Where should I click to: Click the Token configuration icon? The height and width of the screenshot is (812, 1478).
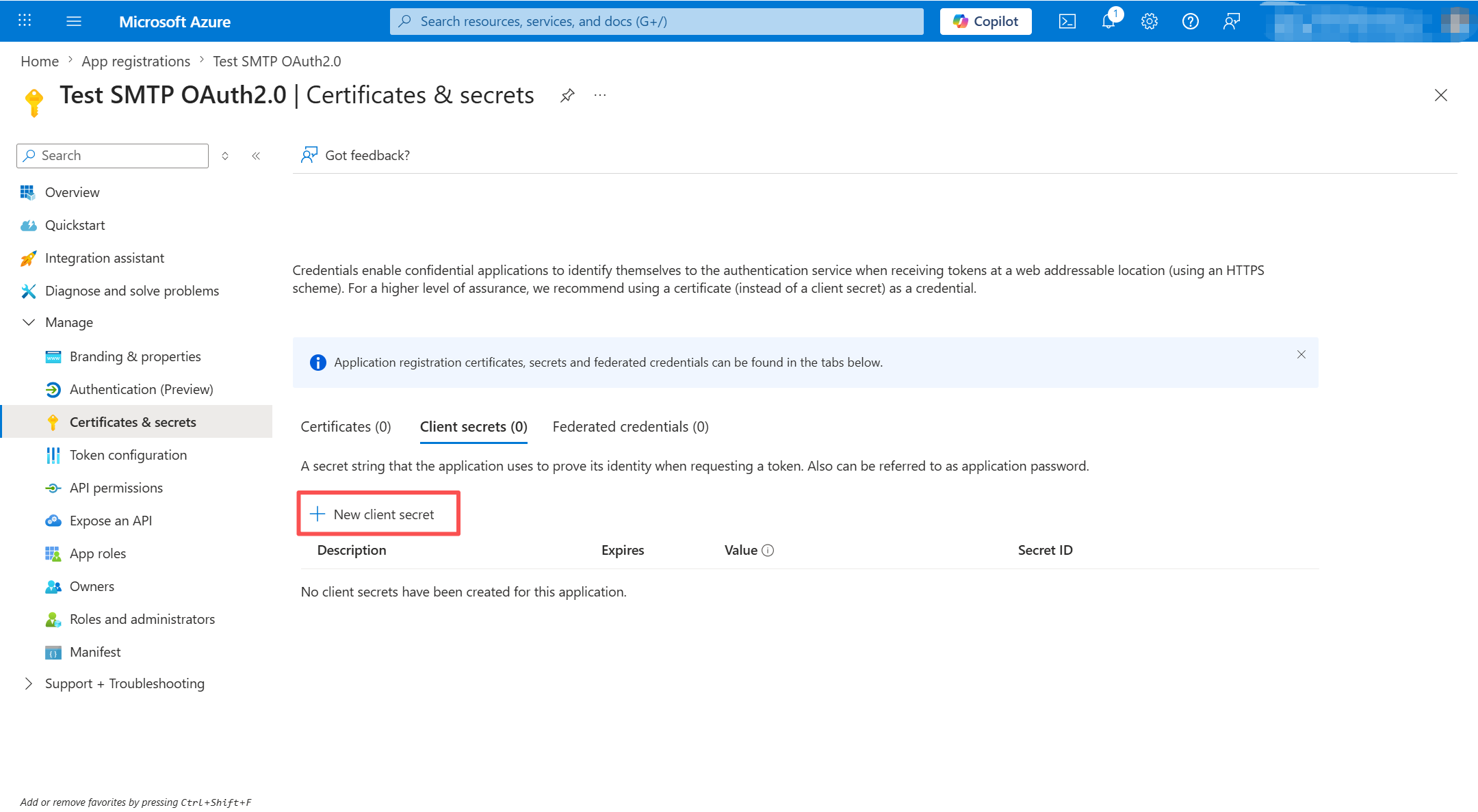click(x=53, y=455)
